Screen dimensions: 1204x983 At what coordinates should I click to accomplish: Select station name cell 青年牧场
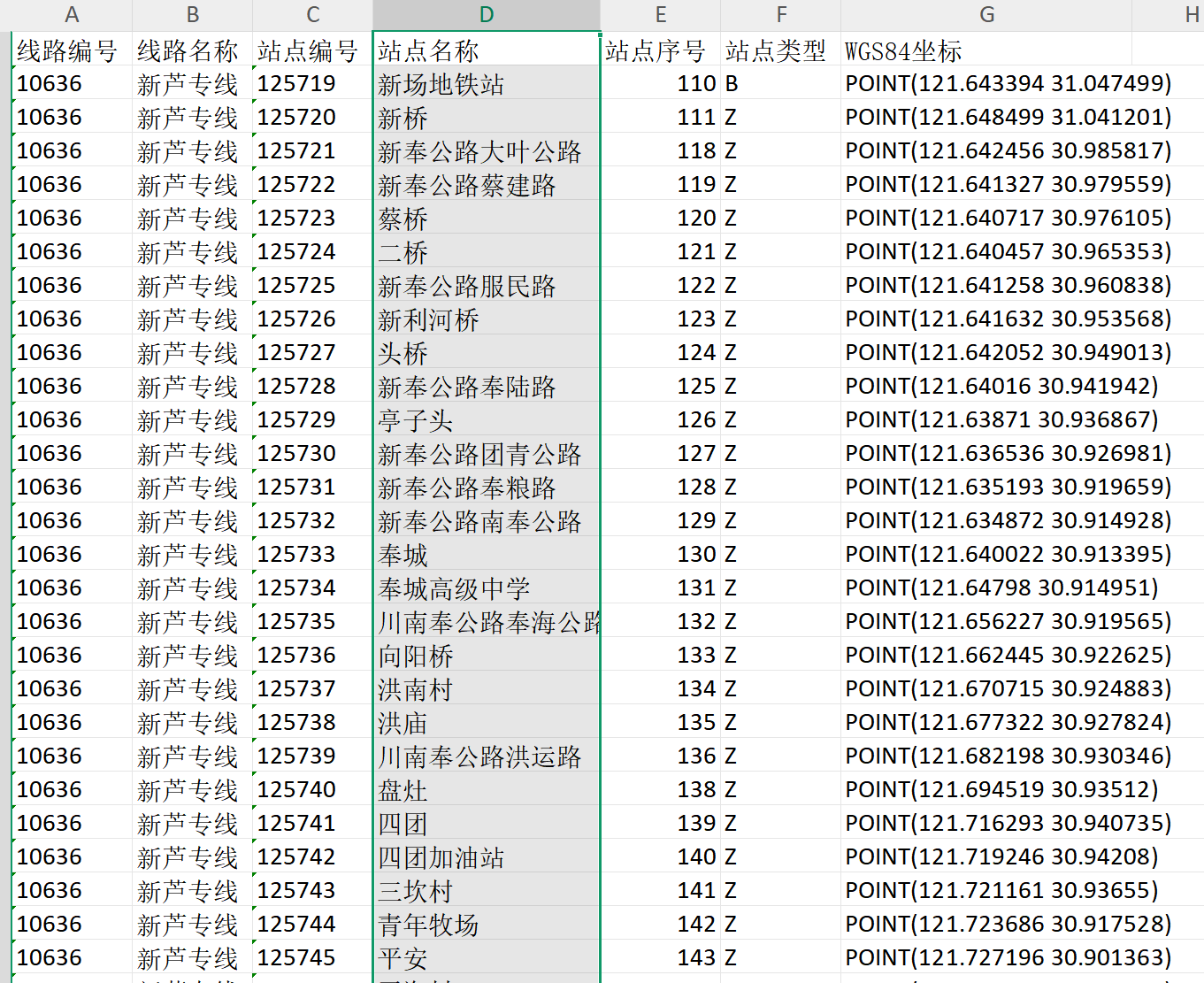[487, 924]
